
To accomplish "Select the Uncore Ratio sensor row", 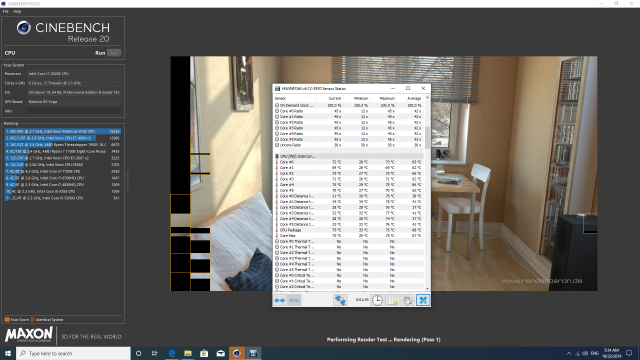I will (349, 145).
